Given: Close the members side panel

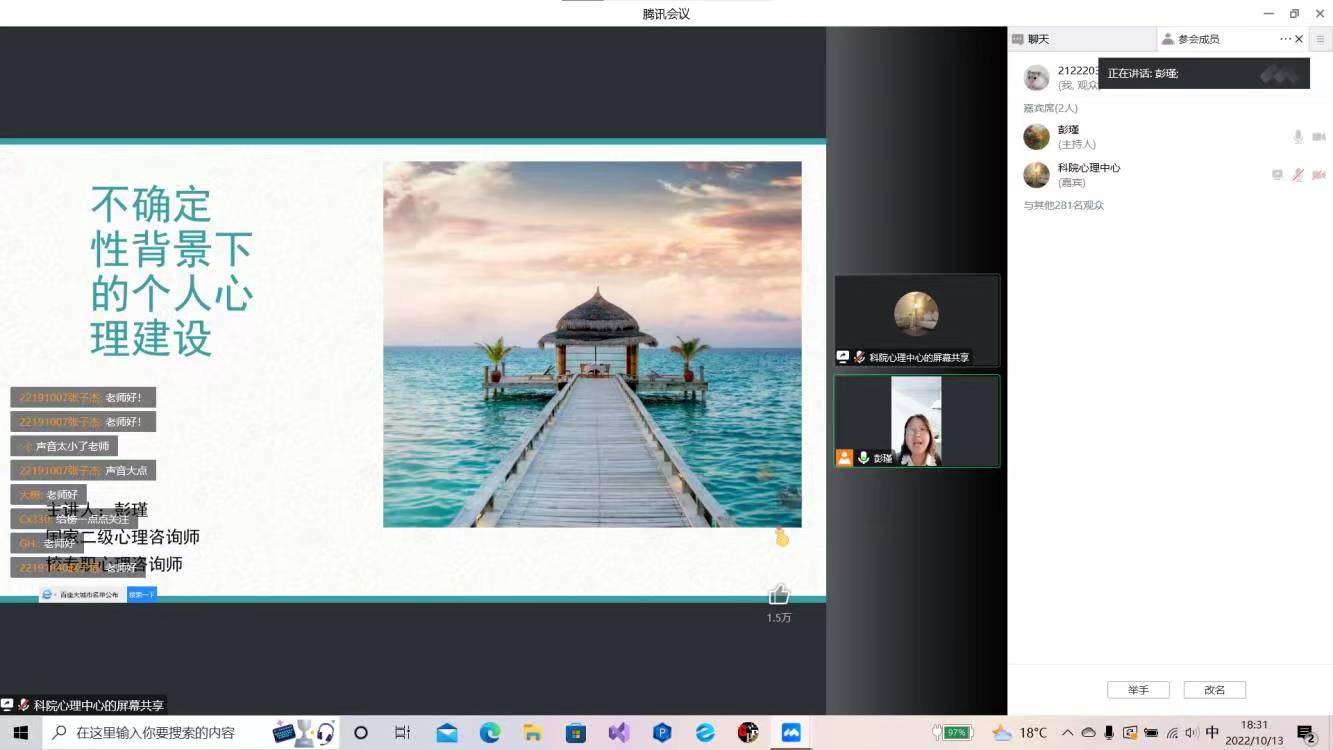Looking at the screenshot, I should coord(1299,39).
